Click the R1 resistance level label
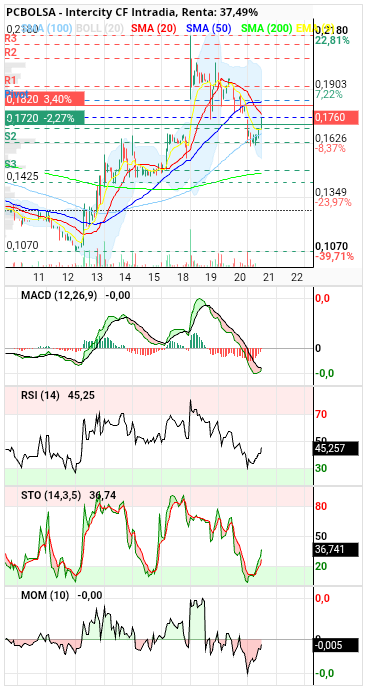This screenshot has height=690, width=367. [x=11, y=80]
